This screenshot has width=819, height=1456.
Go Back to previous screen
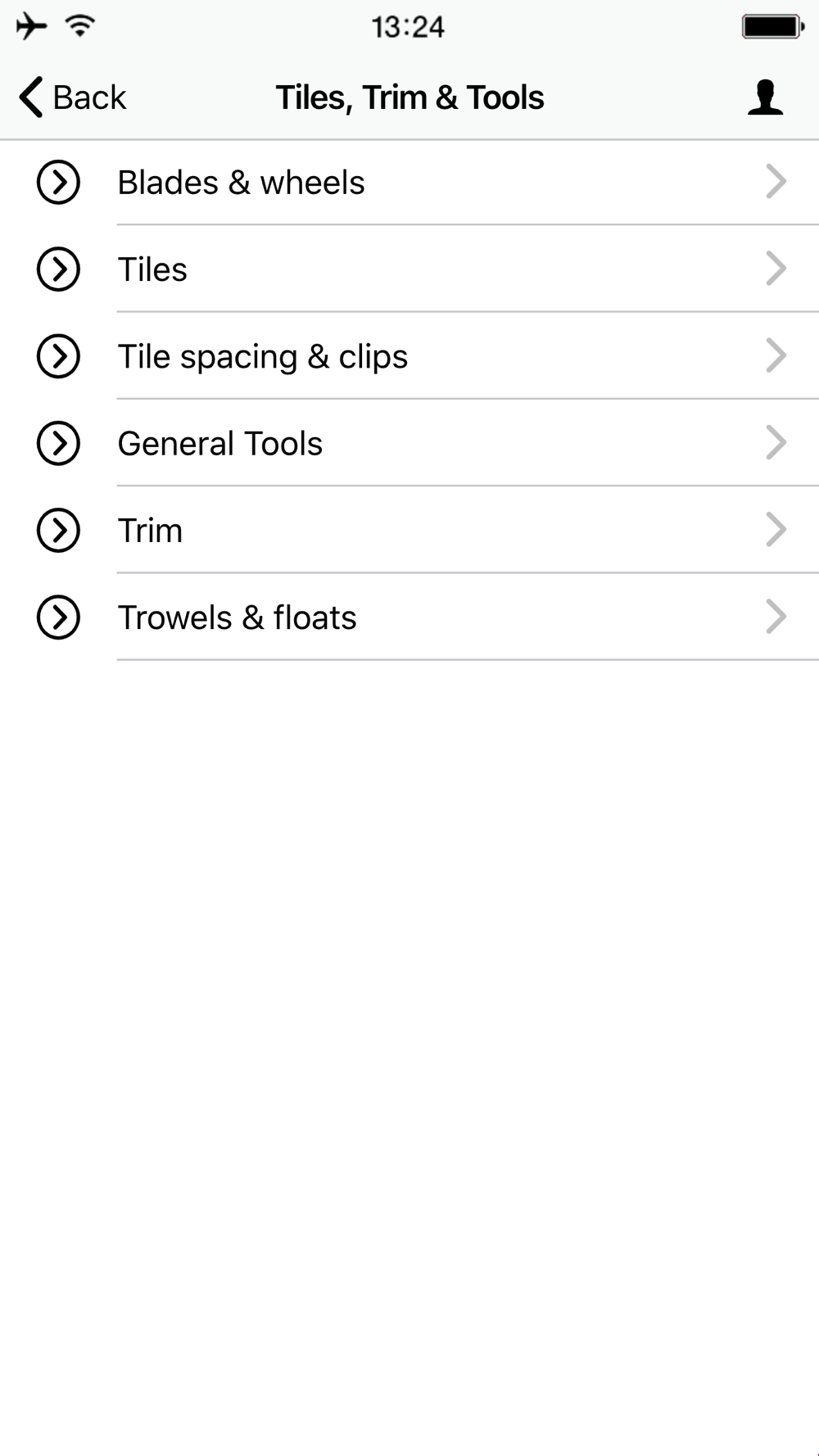[72, 97]
